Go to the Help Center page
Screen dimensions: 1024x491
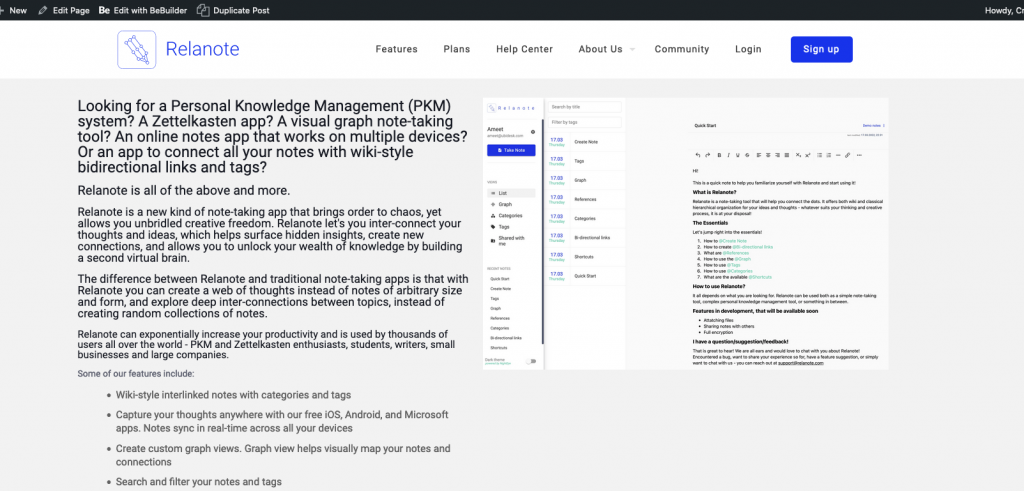524,49
